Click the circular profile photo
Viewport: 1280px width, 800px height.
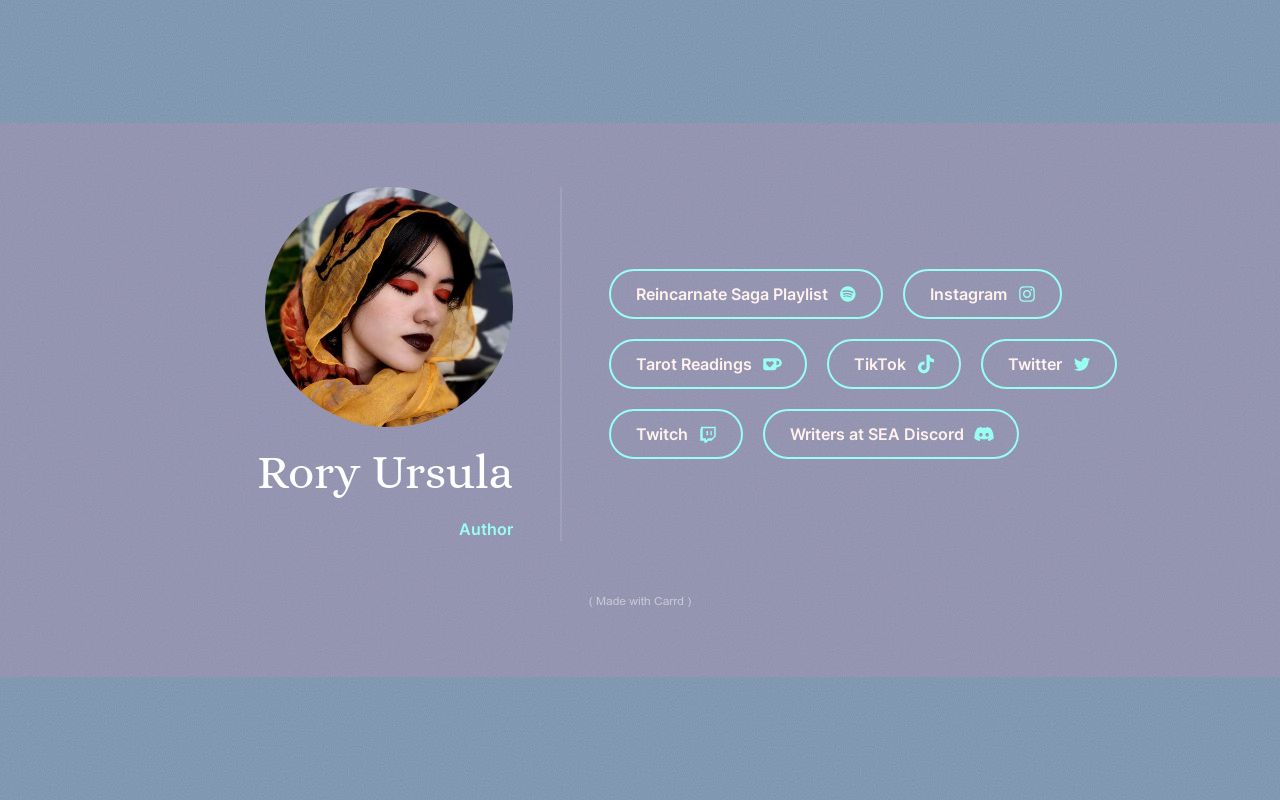tap(388, 307)
